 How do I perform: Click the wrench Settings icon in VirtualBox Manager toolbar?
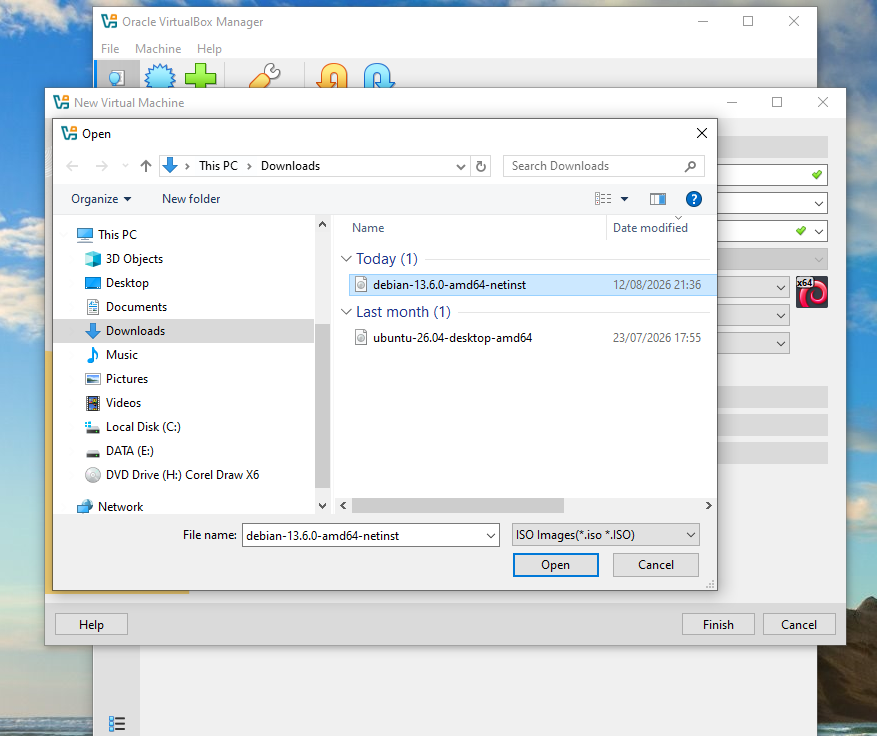click(265, 76)
